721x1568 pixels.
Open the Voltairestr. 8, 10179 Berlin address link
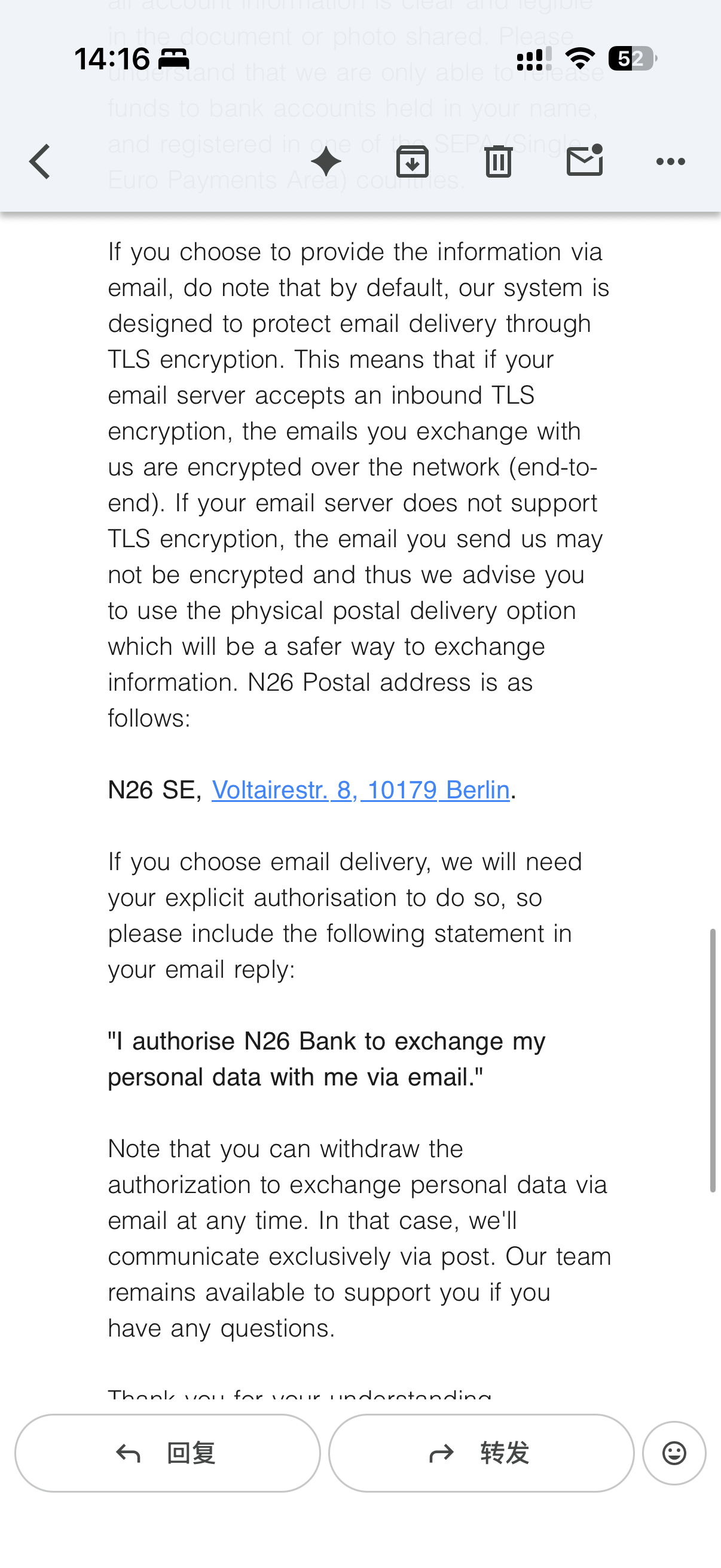(360, 789)
